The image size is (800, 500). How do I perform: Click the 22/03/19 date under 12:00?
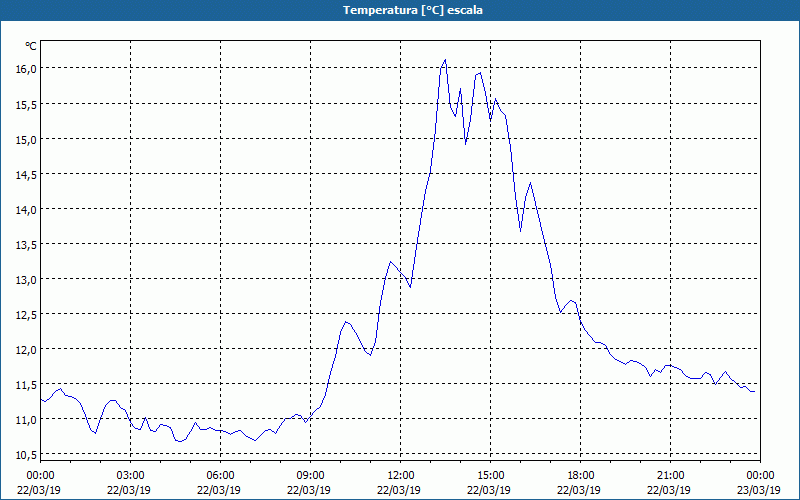point(399,490)
